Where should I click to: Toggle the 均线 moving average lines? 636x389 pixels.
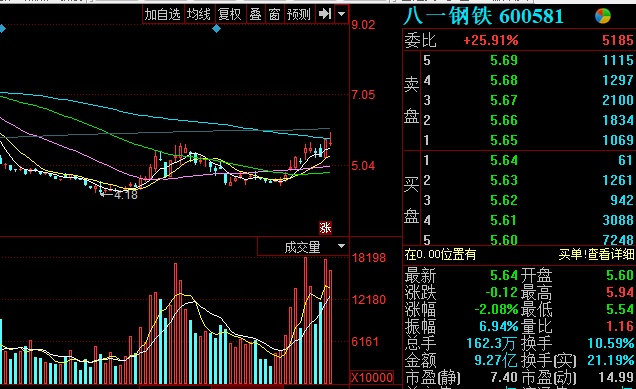pos(199,15)
